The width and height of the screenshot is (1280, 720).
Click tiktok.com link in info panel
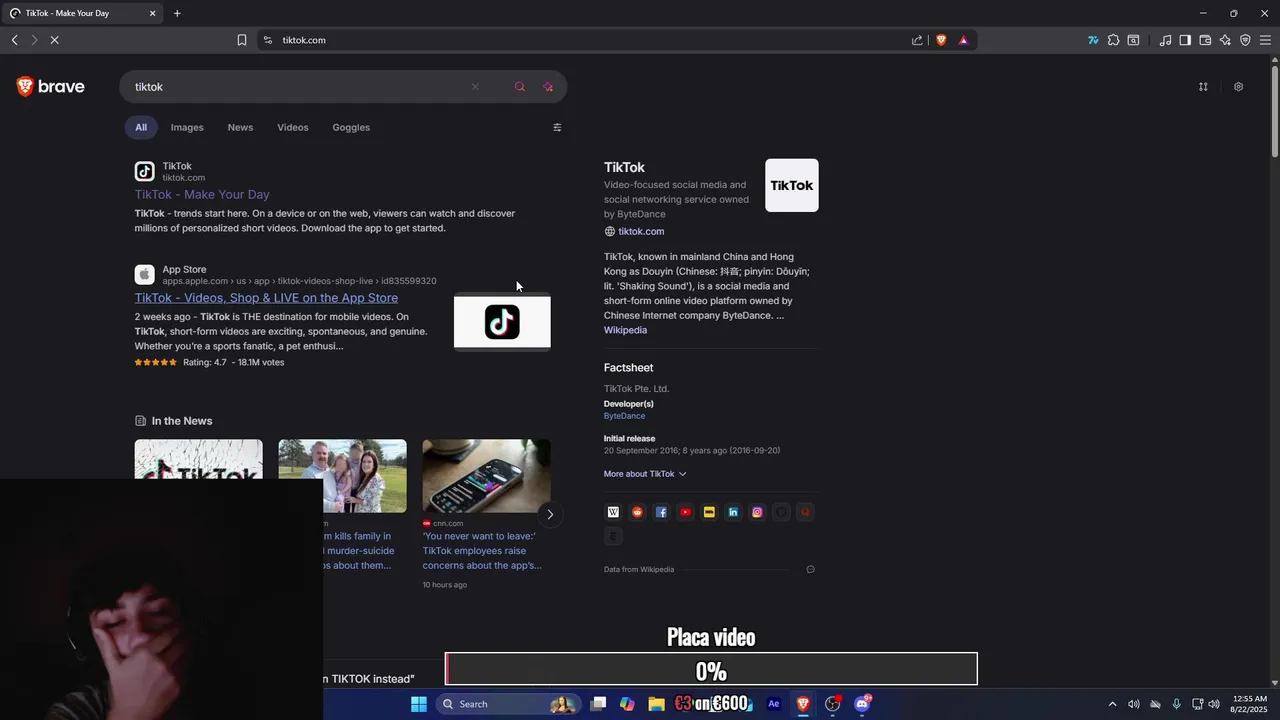pos(641,231)
